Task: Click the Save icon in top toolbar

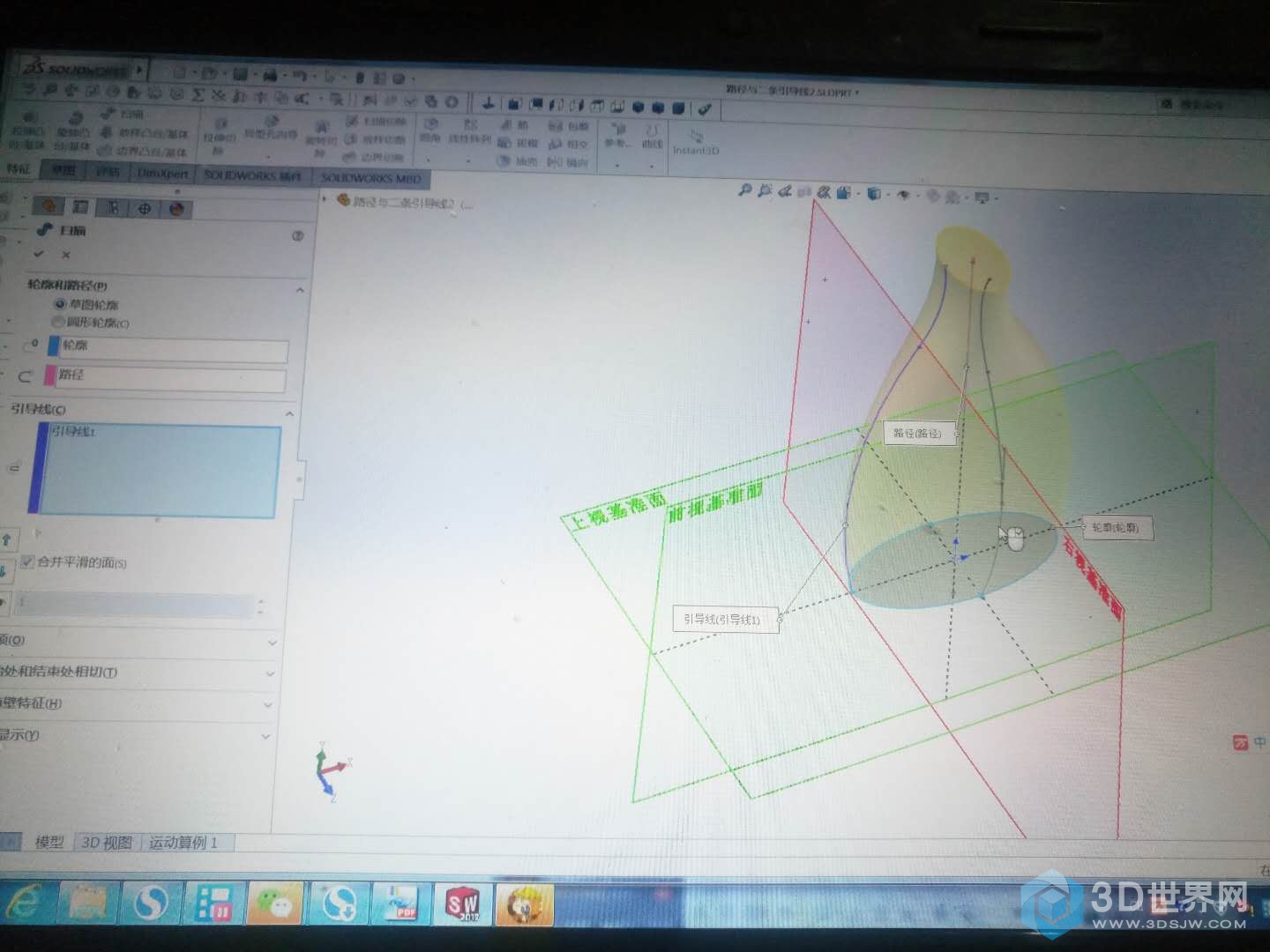Action: (240, 75)
